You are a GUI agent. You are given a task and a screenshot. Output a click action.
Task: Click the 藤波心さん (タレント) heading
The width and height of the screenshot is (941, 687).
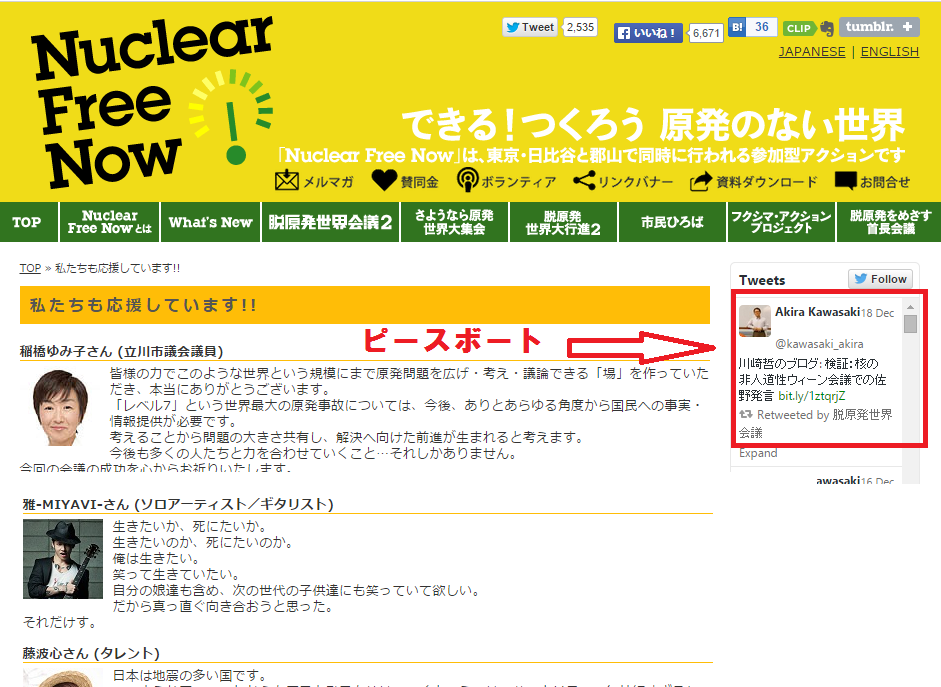coord(91,653)
